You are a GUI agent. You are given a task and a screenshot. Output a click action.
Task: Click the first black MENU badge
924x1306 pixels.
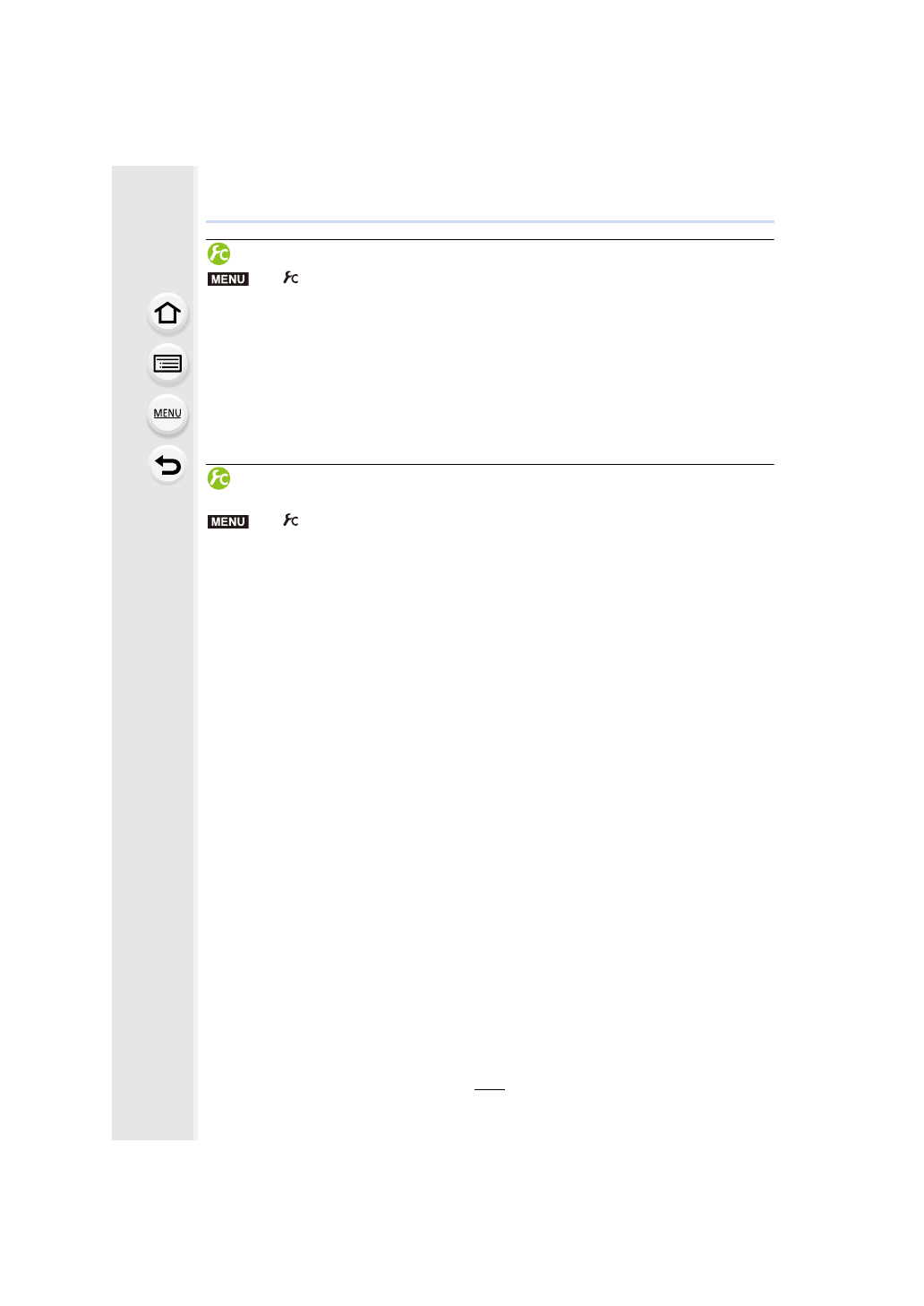[228, 279]
